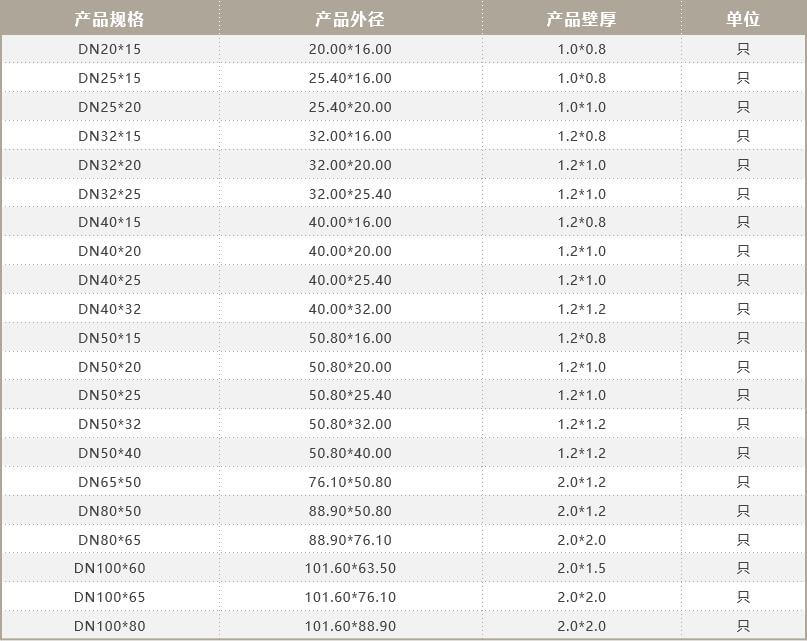This screenshot has width=807, height=641.
Task: Select outer diameter cell 20.00*16.00
Action: point(350,49)
